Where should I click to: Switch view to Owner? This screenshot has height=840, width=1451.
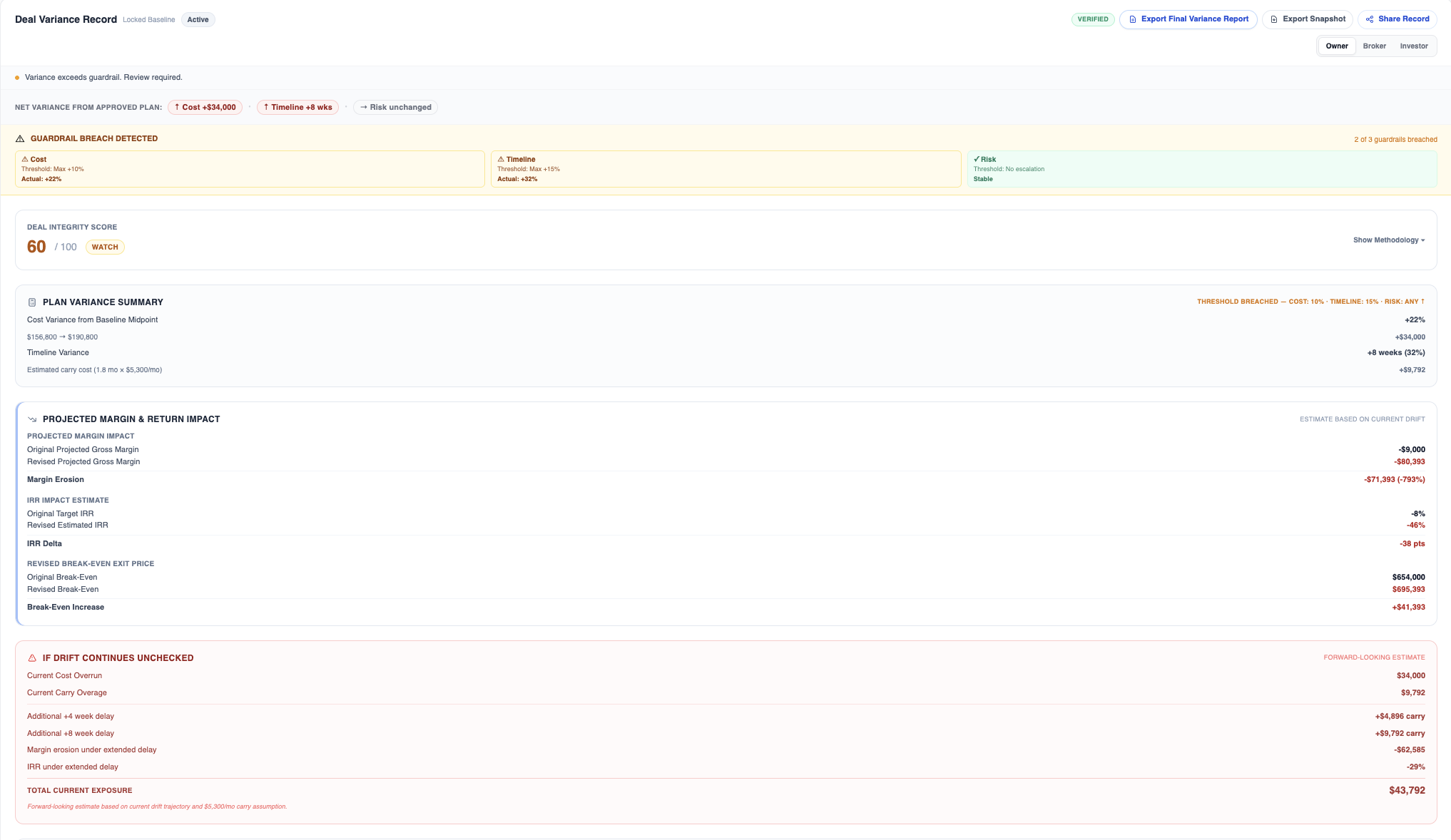pyautogui.click(x=1337, y=46)
